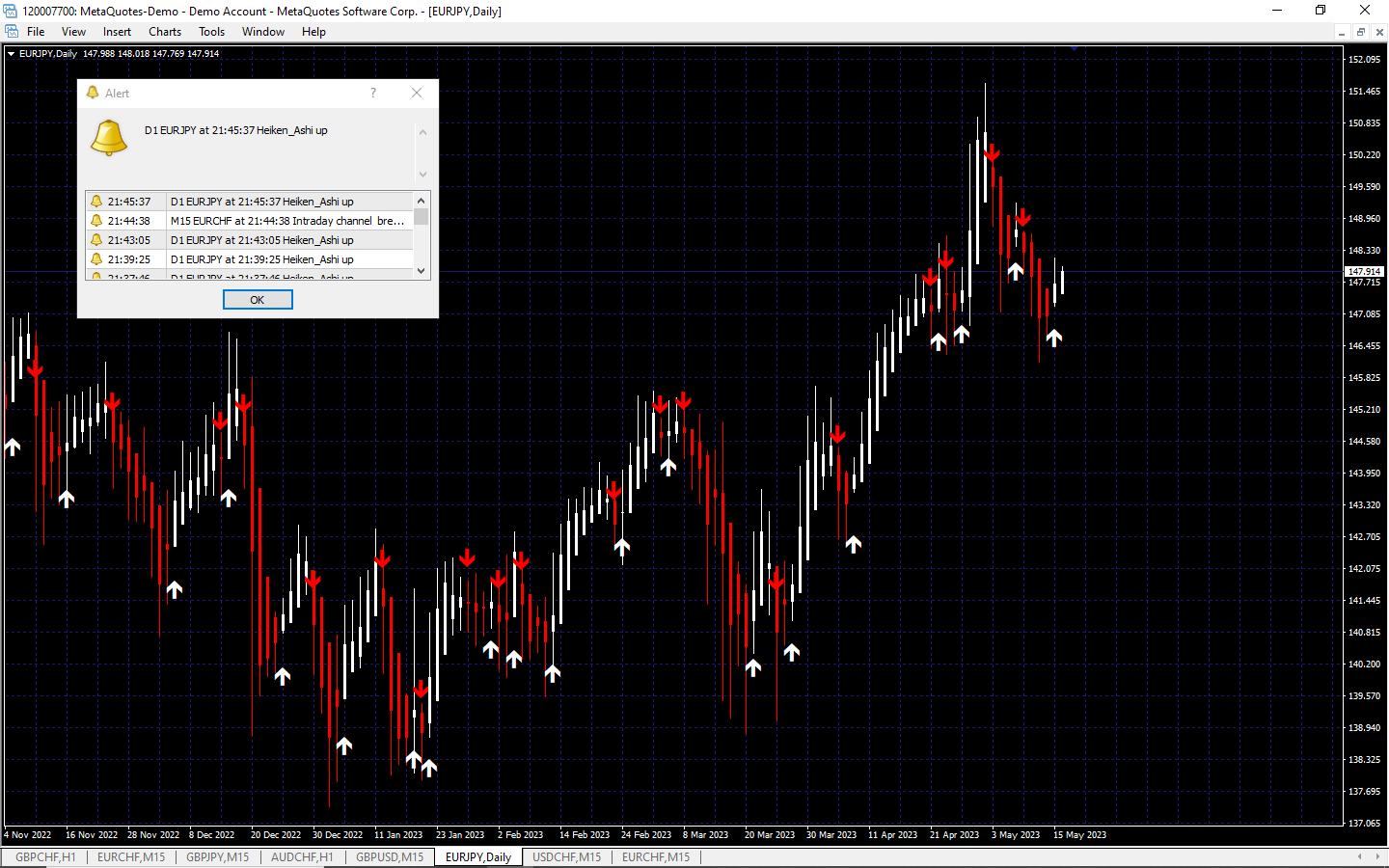Select the EURJPY,Daily chart tab
Screen dimensions: 1389x868
(478, 857)
